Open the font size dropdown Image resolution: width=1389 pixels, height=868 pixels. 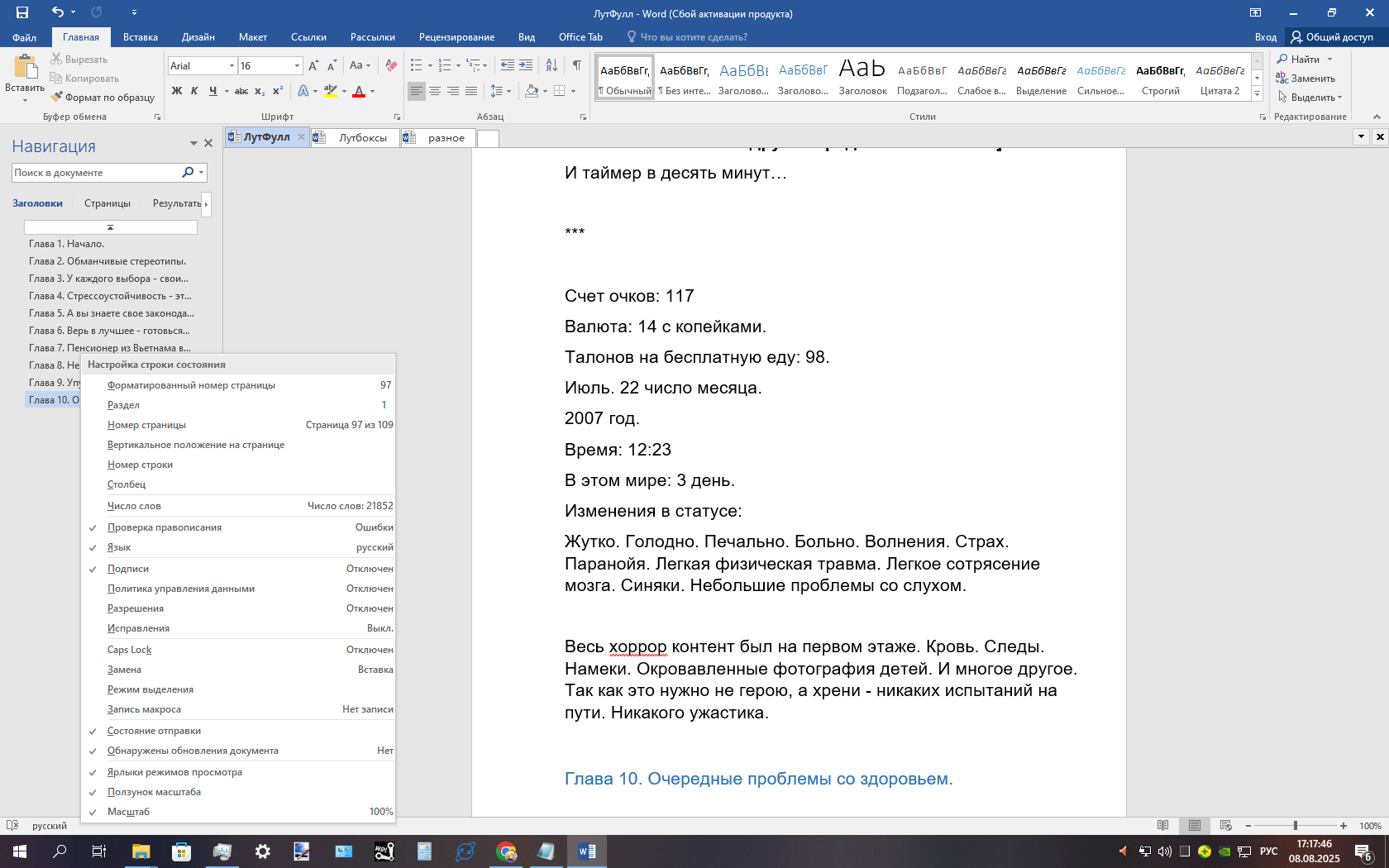(297, 66)
